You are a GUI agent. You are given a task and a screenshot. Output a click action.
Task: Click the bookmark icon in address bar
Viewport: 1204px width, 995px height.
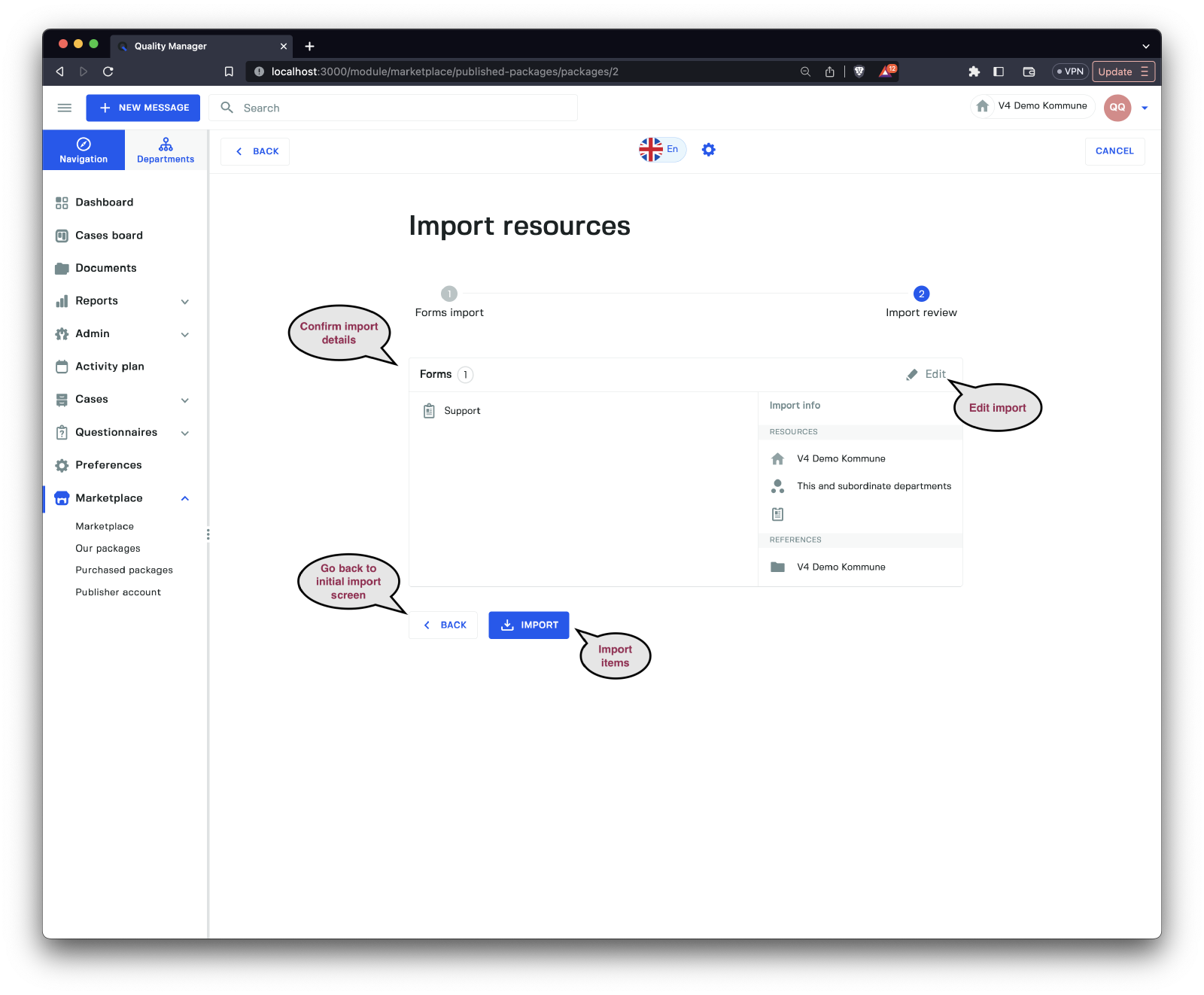click(229, 72)
